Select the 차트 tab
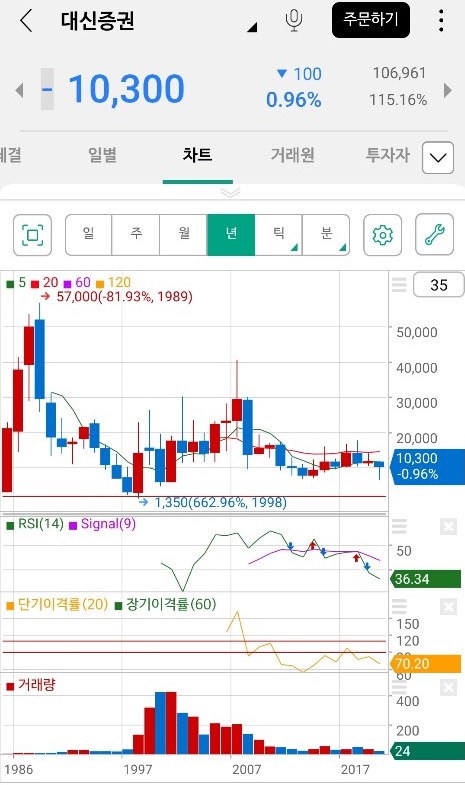This screenshot has height=785, width=465. (x=197, y=155)
